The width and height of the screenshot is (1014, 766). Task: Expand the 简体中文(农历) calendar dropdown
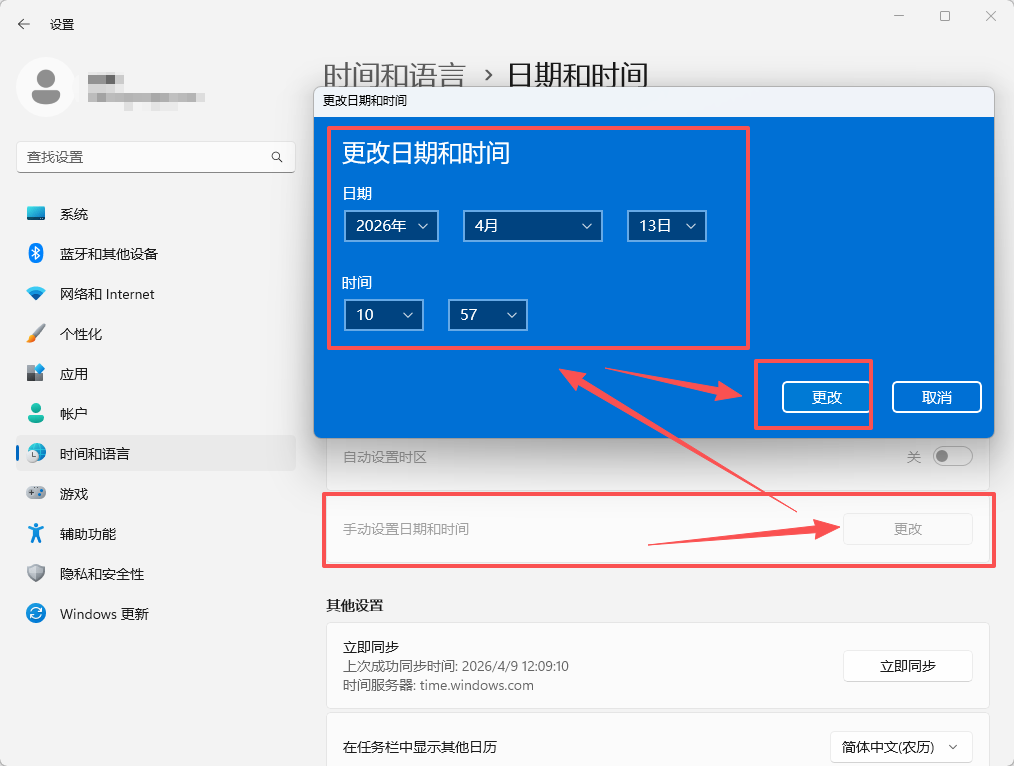[x=900, y=746]
